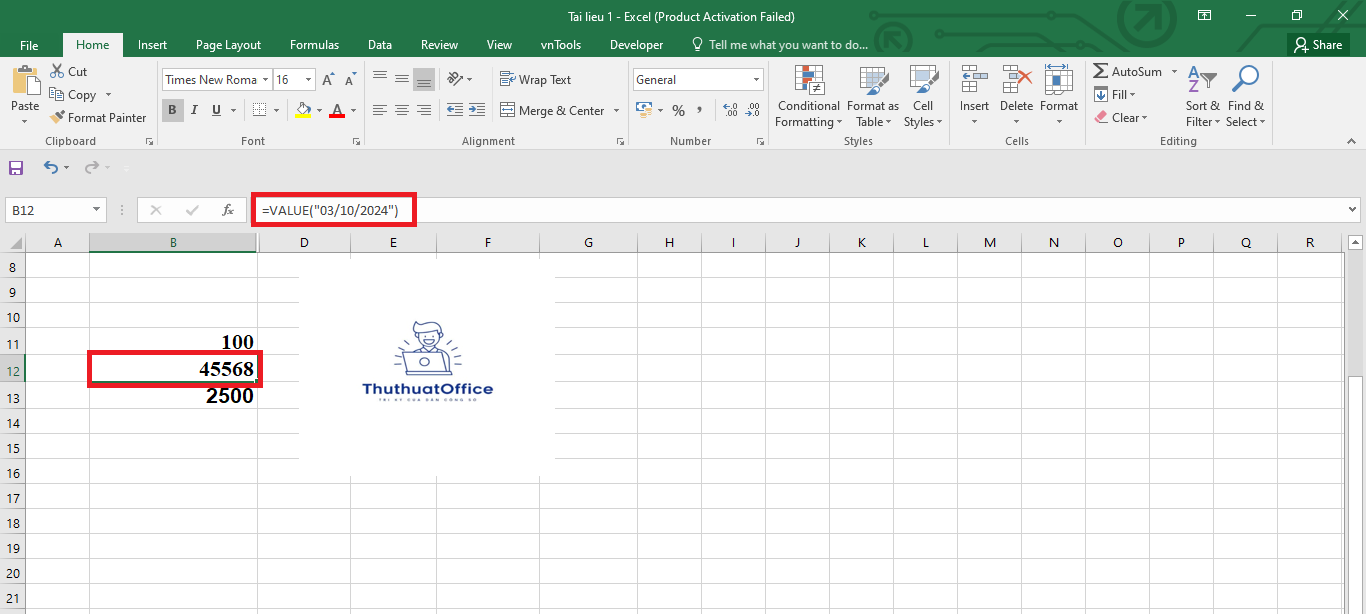Click the Fill Color bucket swatch
1366x614 pixels.
(x=305, y=110)
